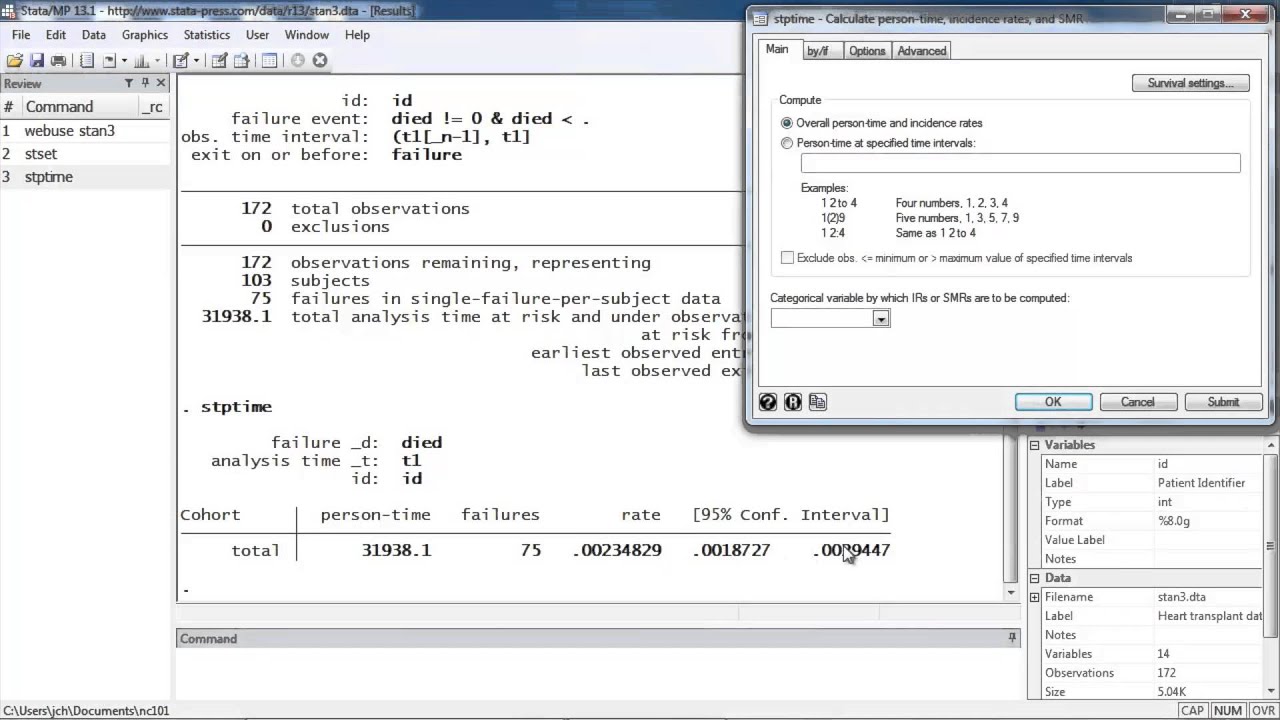The height and width of the screenshot is (720, 1280).
Task: Toggle the OVR status bar indicator
Action: pyautogui.click(x=1263, y=711)
